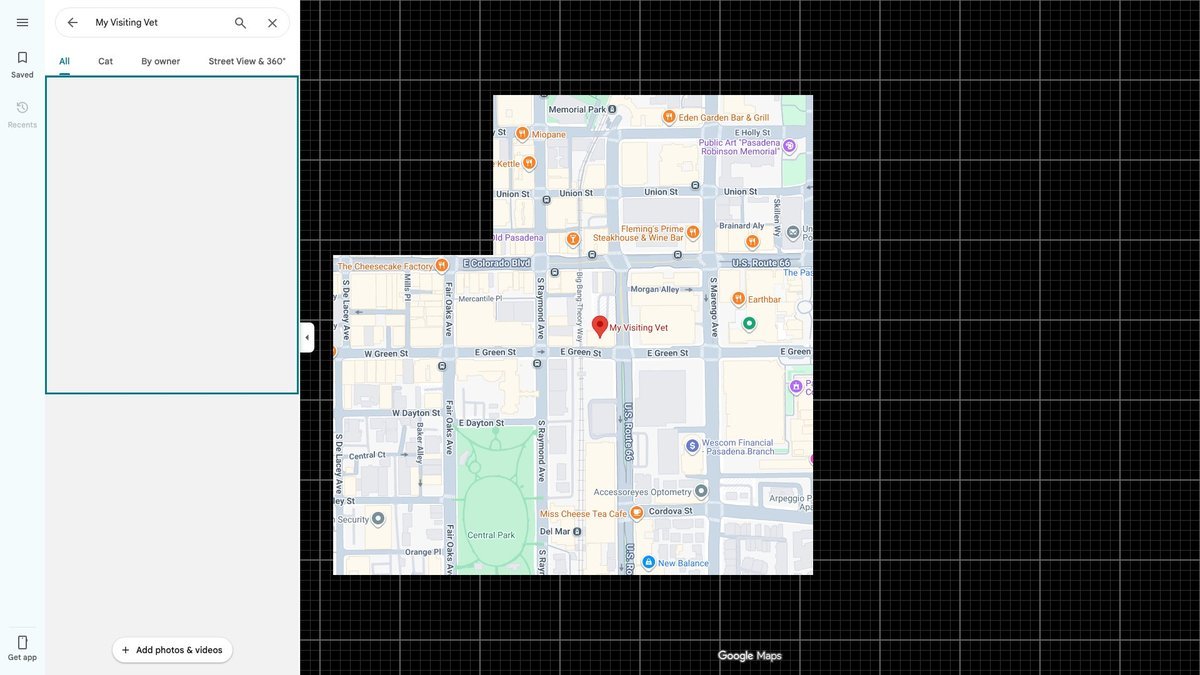Select Wescom Financial bank marker

point(692,445)
